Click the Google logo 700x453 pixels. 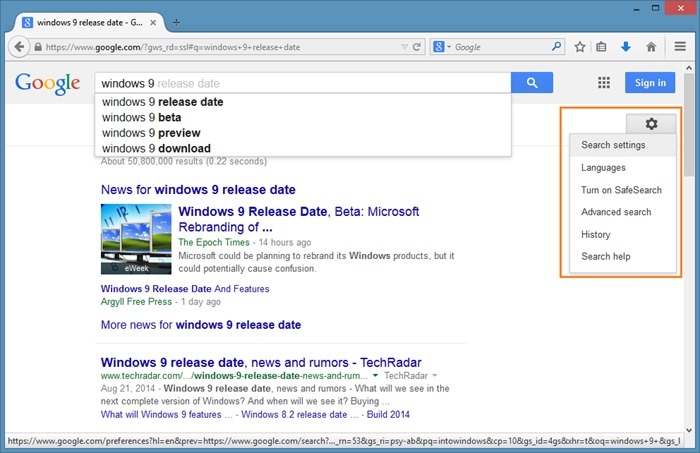[x=48, y=83]
